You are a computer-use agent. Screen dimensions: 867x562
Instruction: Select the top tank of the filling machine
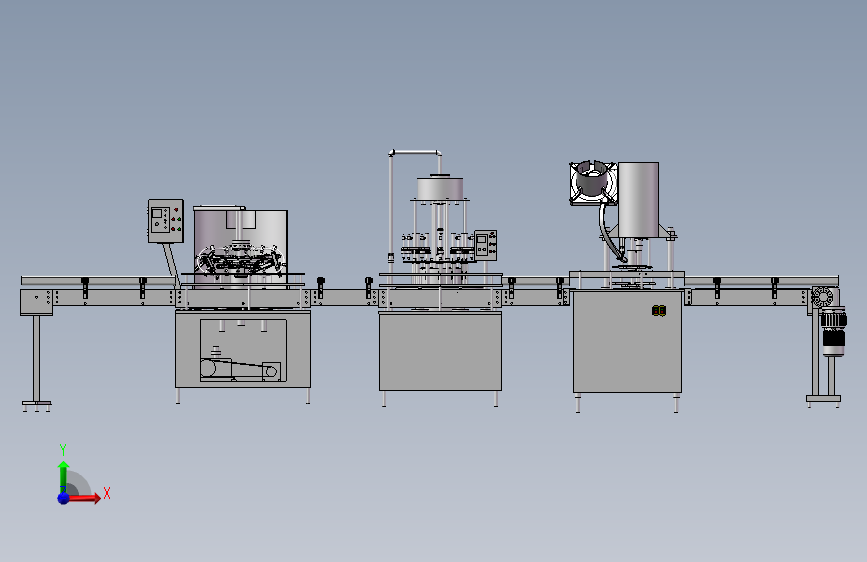pyautogui.click(x=440, y=188)
